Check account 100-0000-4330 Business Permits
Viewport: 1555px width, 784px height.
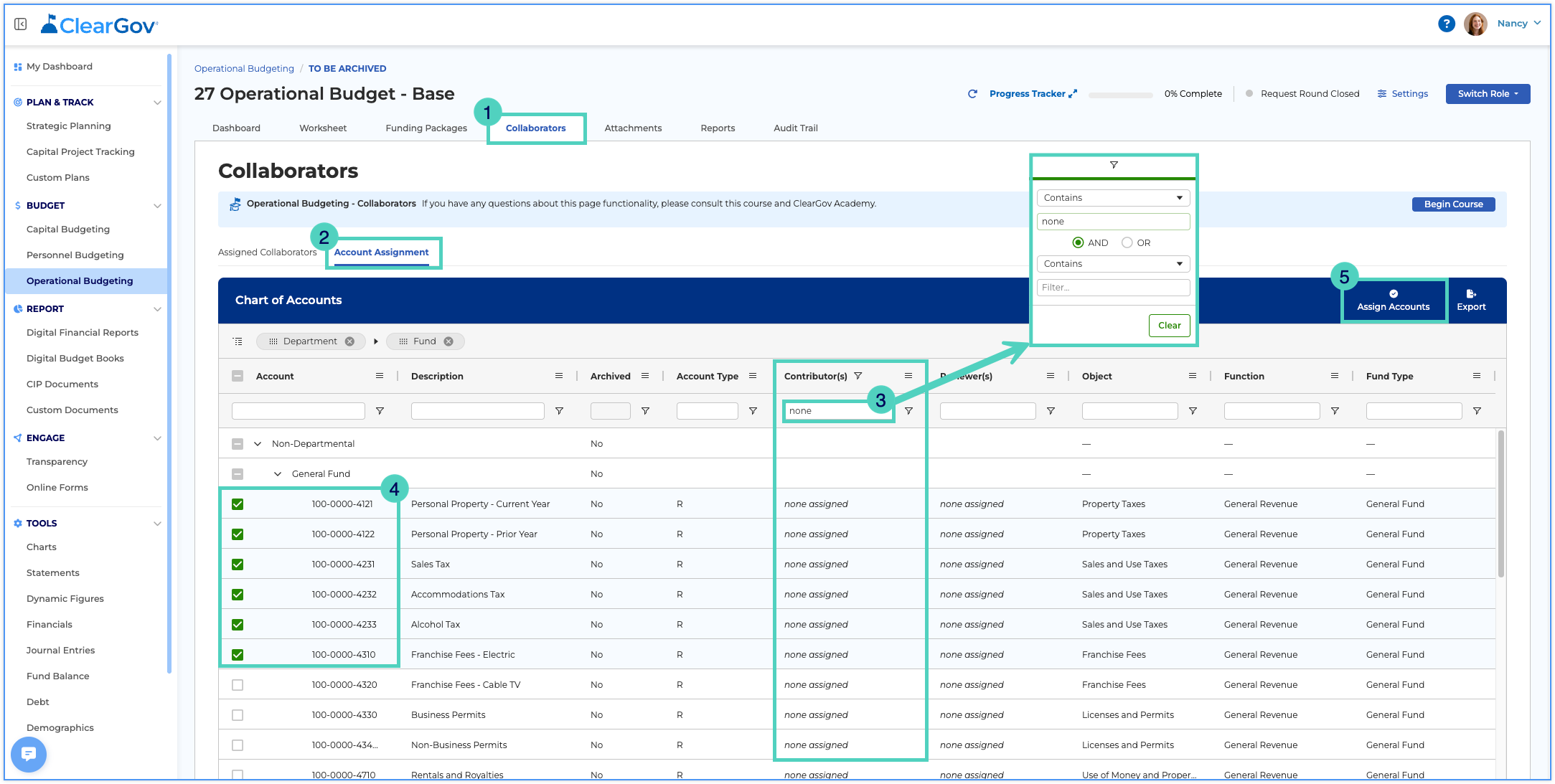point(238,715)
